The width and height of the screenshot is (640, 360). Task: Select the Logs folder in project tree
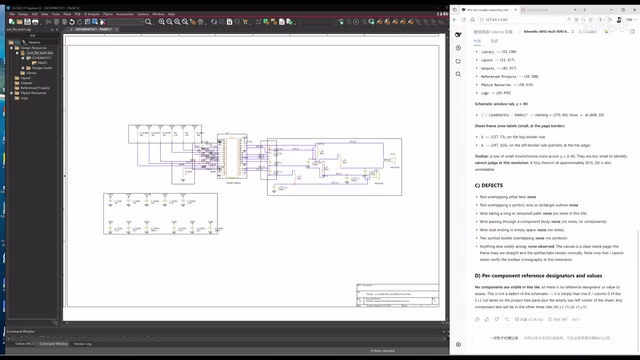coord(22,98)
